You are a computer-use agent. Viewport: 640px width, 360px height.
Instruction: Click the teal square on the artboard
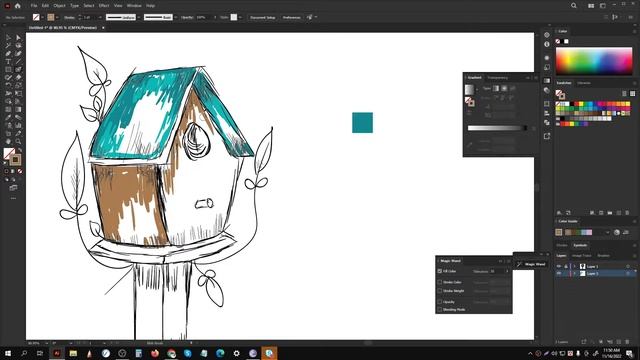coord(362,122)
